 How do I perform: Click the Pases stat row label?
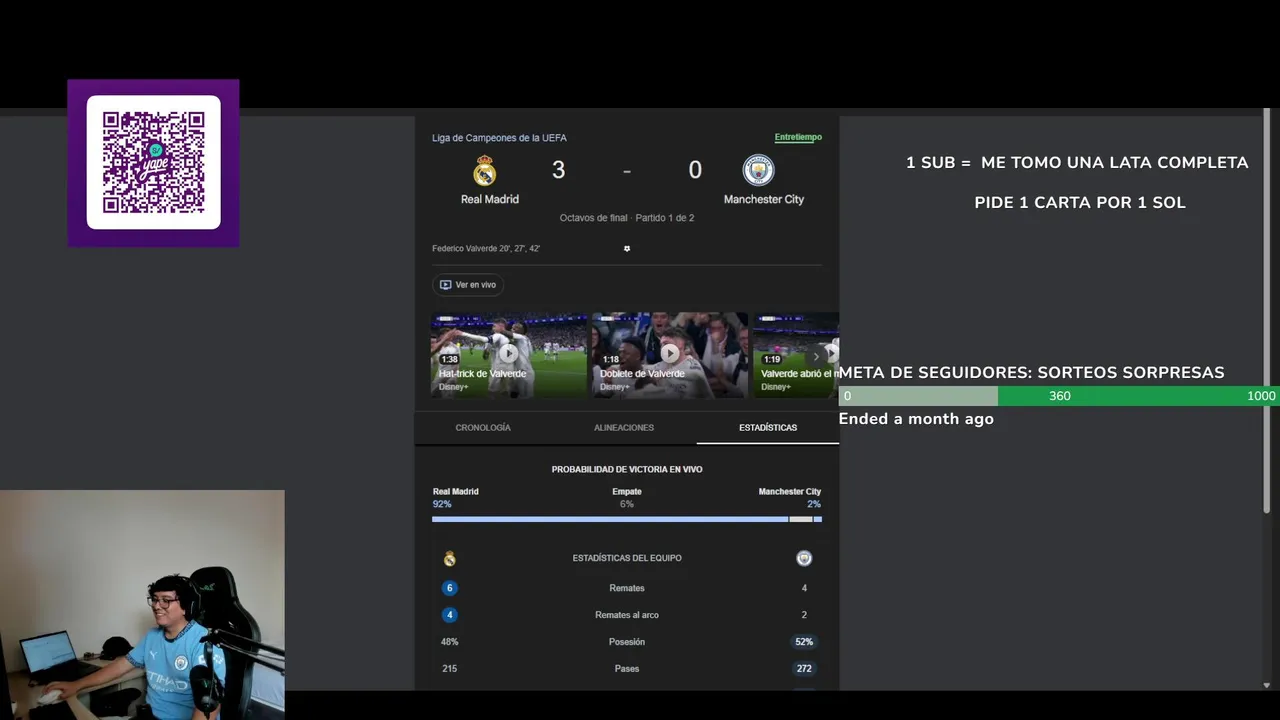click(627, 669)
